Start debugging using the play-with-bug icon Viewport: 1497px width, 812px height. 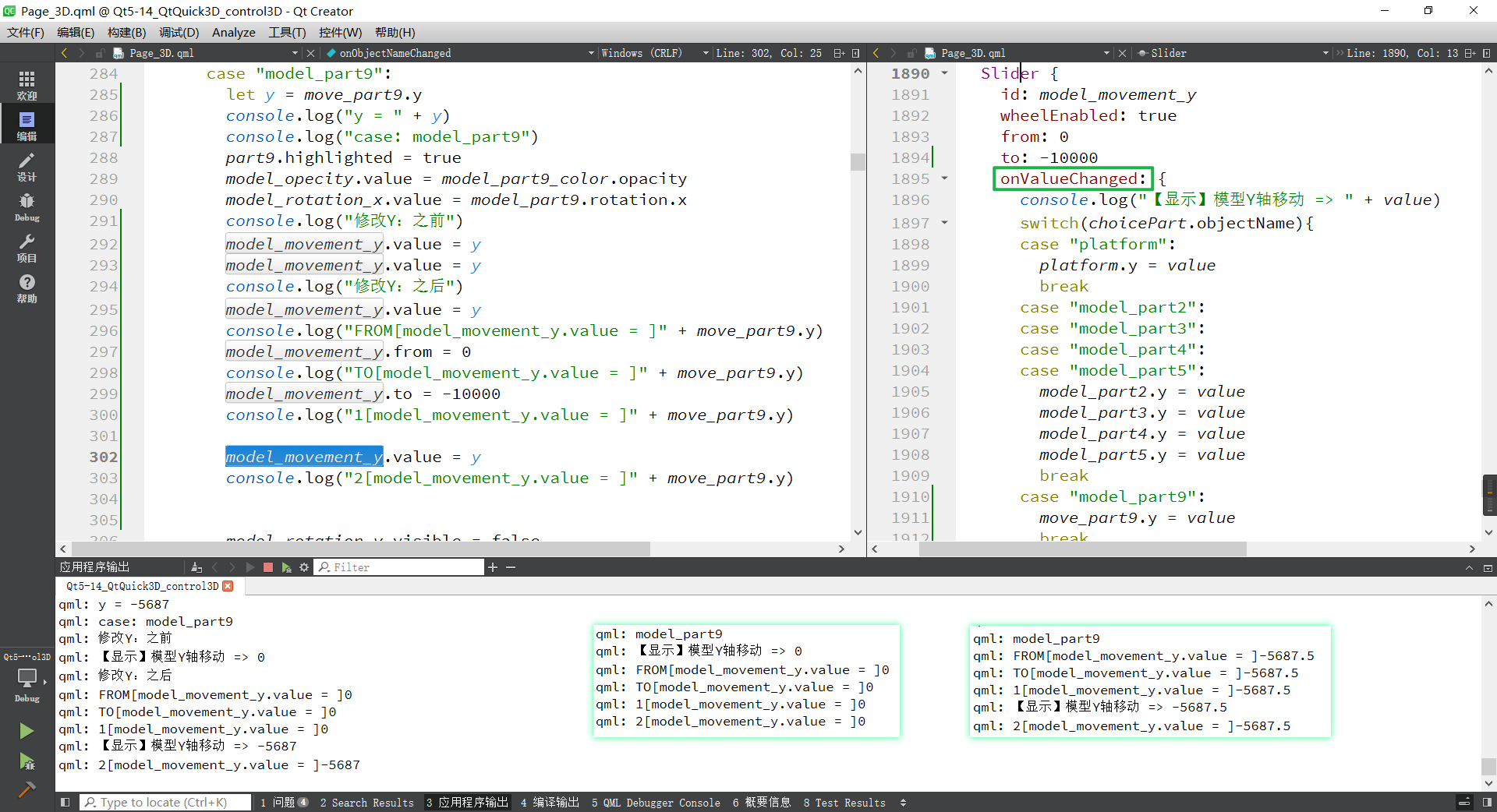27,761
